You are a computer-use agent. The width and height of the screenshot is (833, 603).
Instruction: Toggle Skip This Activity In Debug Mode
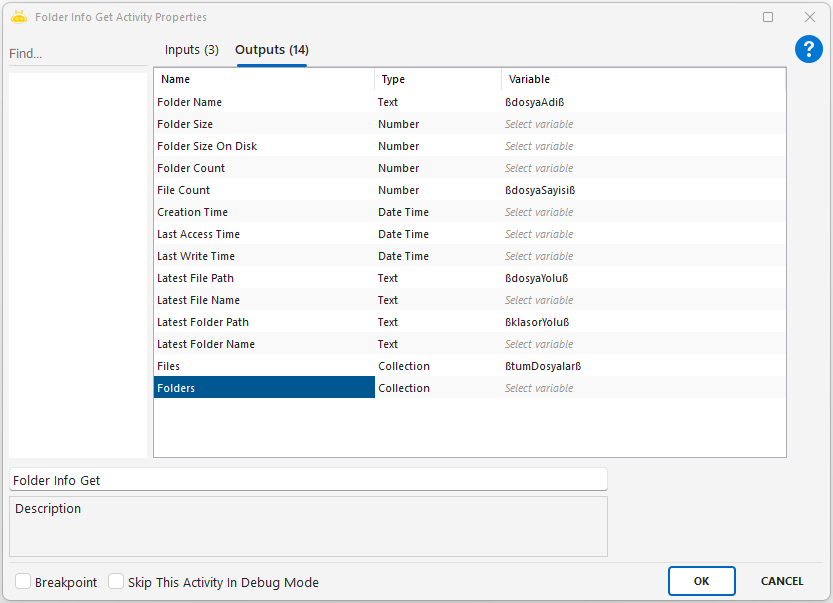point(116,582)
